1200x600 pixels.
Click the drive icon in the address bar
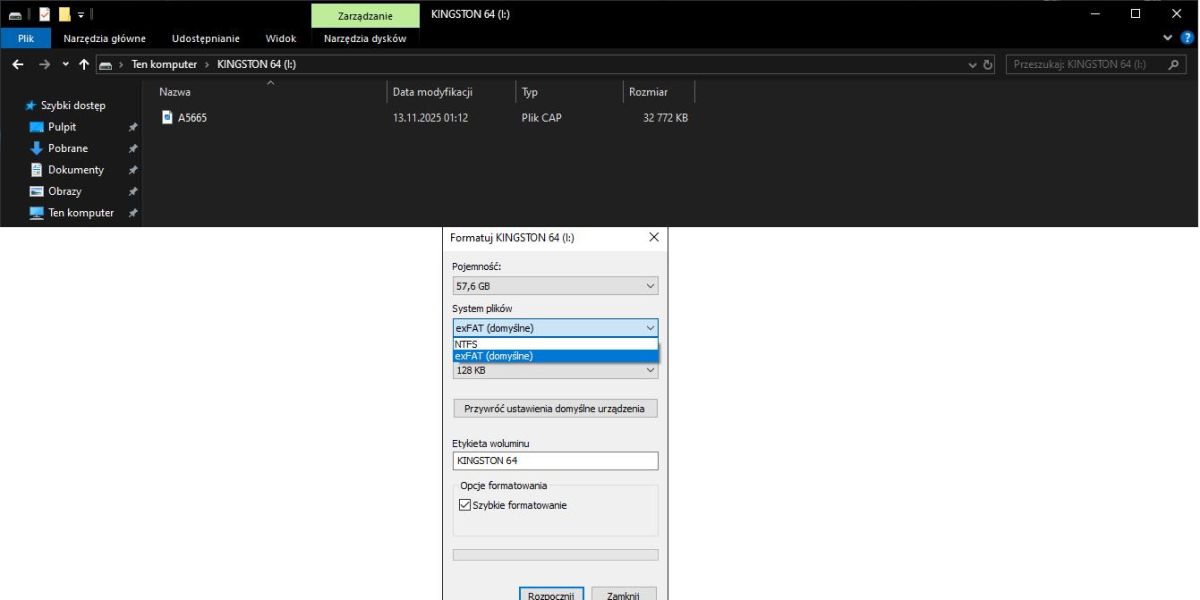point(106,65)
